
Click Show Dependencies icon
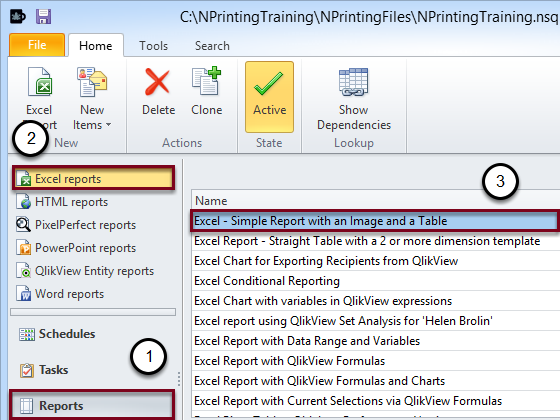(x=353, y=82)
